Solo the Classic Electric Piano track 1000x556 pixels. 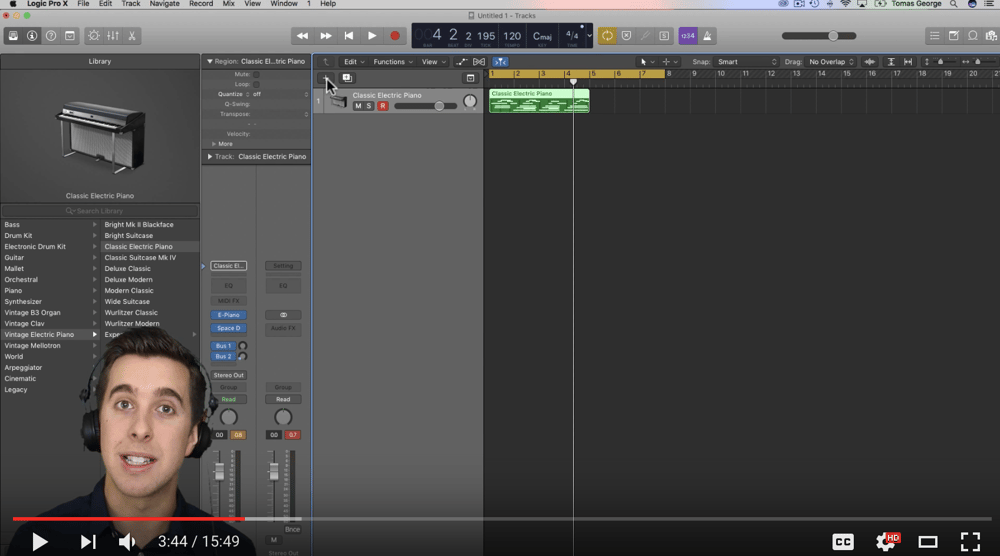click(x=369, y=106)
